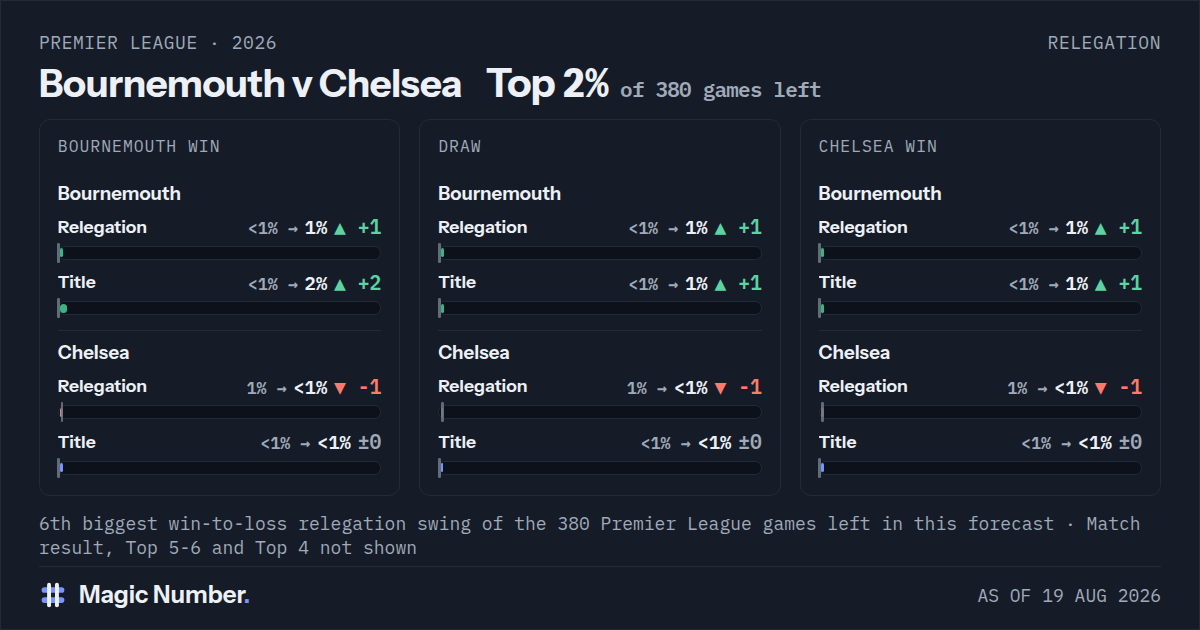Click green up arrow for Bournemouth Win Title
1200x630 pixels.
click(x=340, y=284)
